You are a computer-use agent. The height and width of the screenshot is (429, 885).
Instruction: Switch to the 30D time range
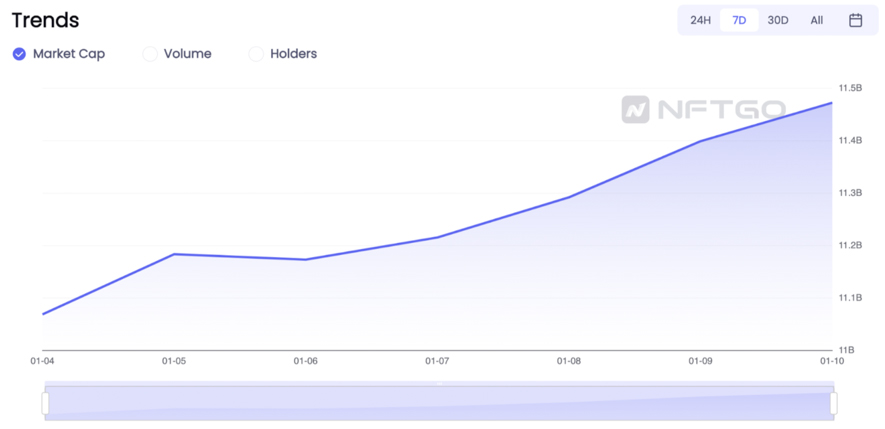coord(778,20)
